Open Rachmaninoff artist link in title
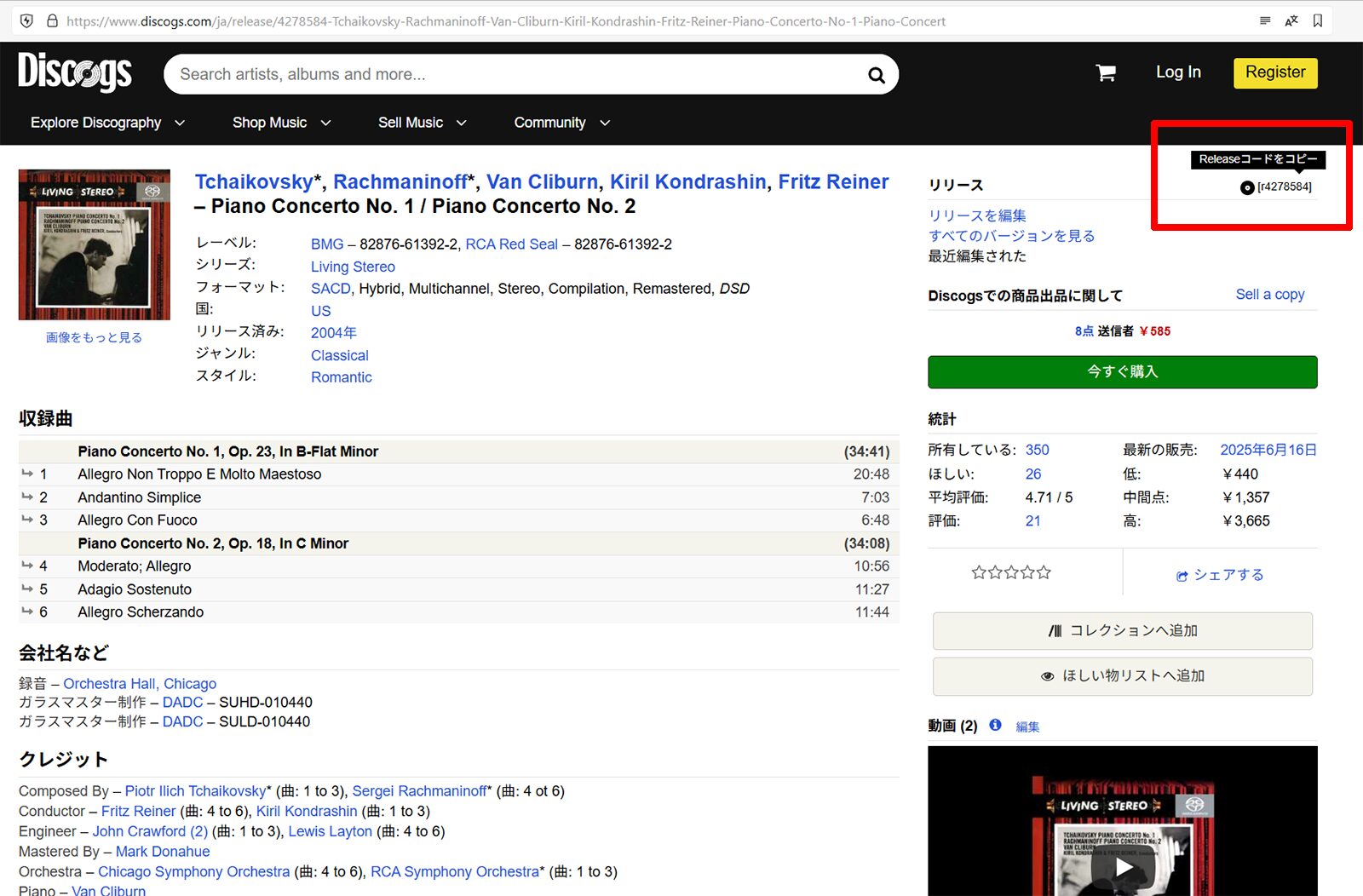 click(400, 182)
